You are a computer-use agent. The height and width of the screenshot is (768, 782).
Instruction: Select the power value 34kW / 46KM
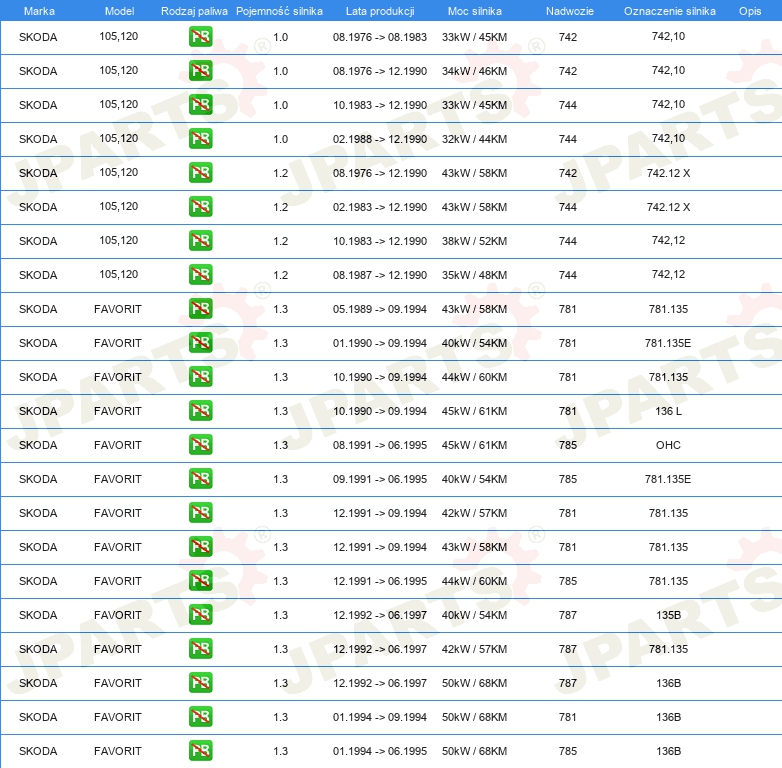tap(474, 71)
